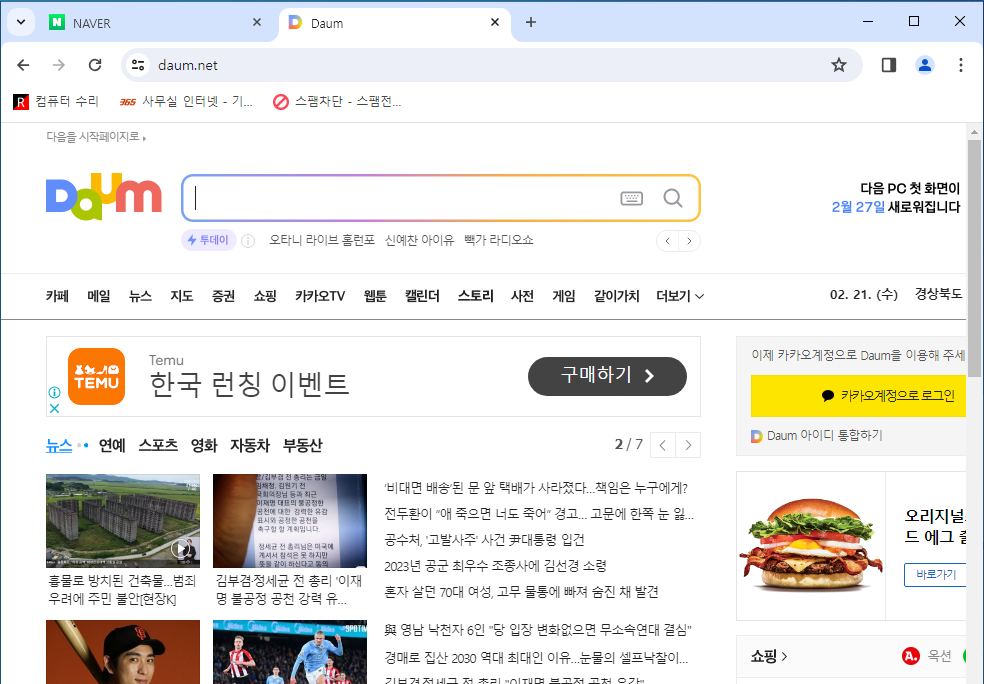The image size is (984, 684).
Task: Go forward to next page
Action: pos(59,65)
